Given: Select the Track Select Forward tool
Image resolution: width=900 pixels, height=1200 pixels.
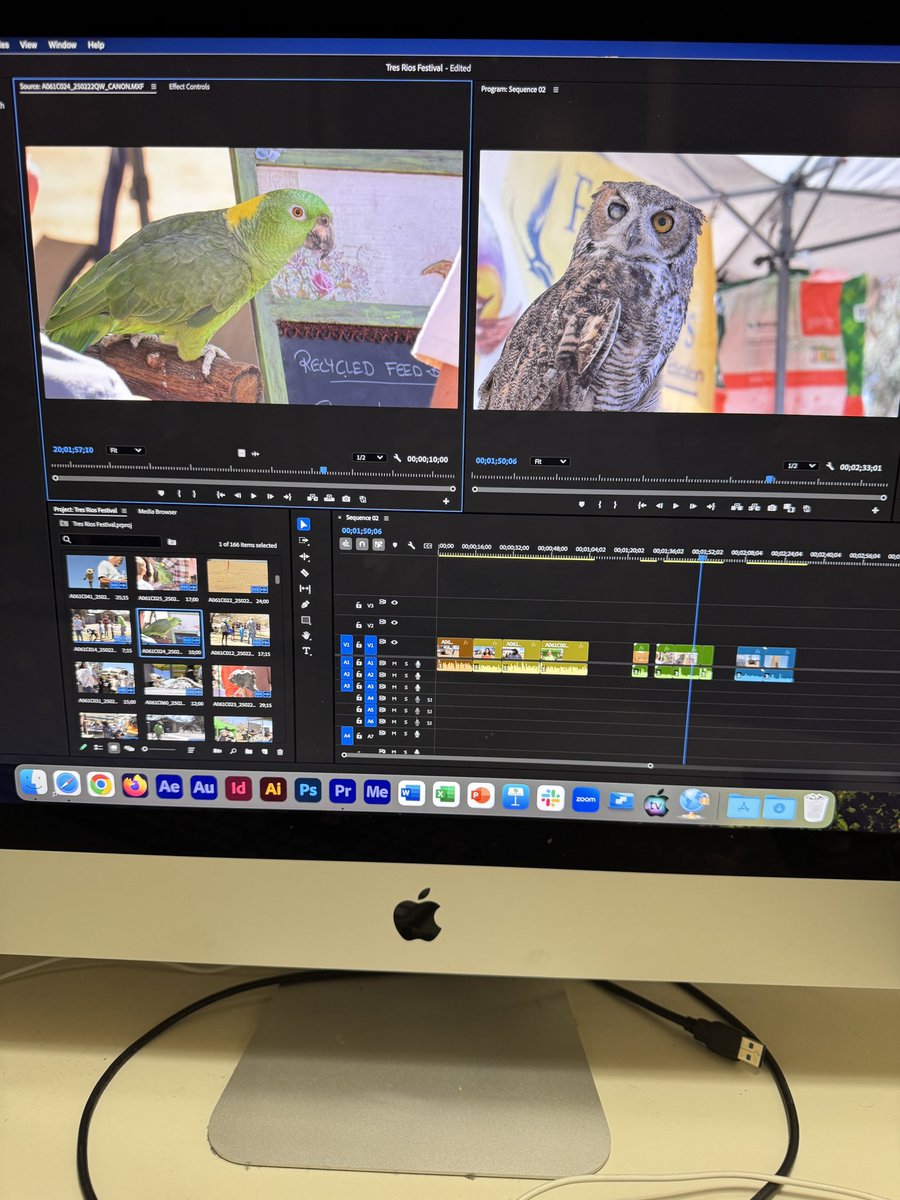Looking at the screenshot, I should tap(304, 540).
